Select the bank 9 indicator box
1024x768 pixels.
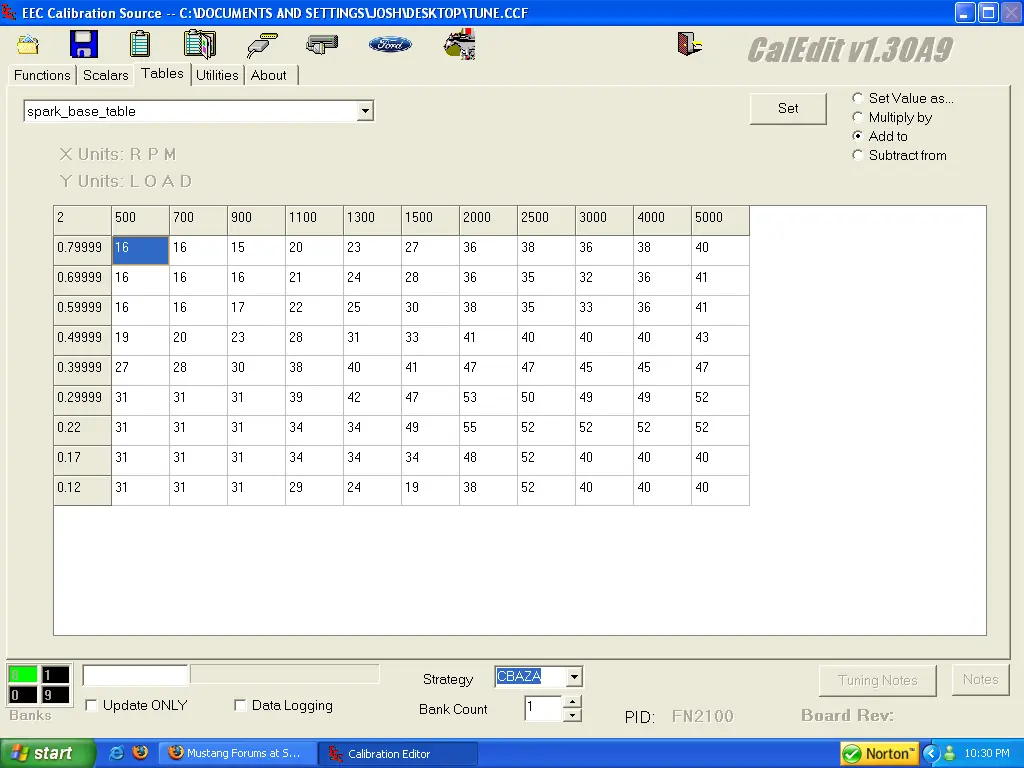[56, 695]
